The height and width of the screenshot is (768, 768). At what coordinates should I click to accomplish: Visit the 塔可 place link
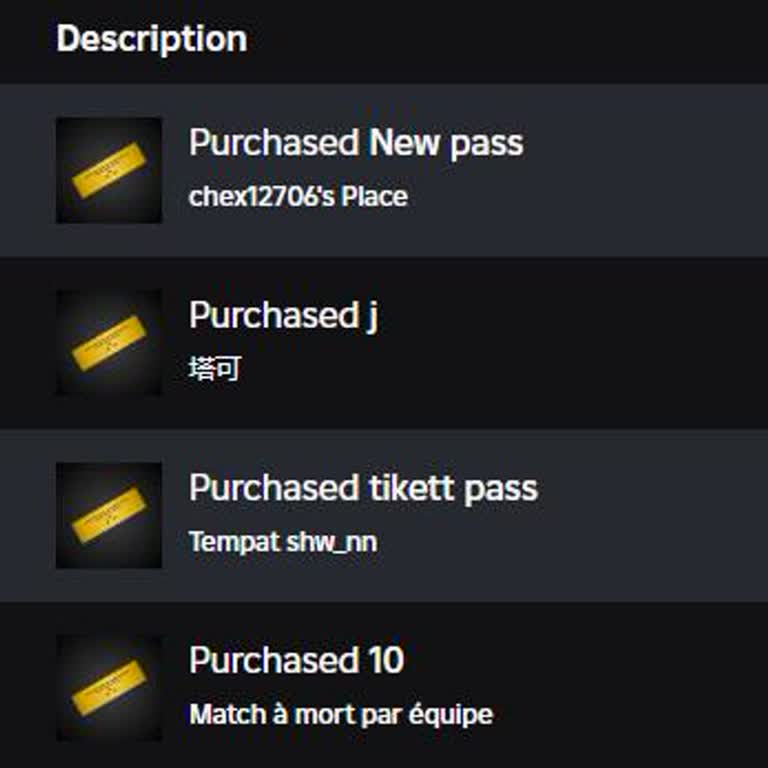click(x=214, y=369)
